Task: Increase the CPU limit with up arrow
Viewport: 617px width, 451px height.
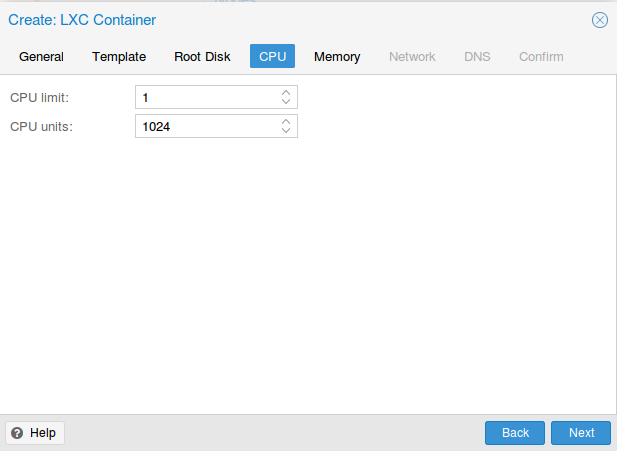Action: tap(286, 93)
